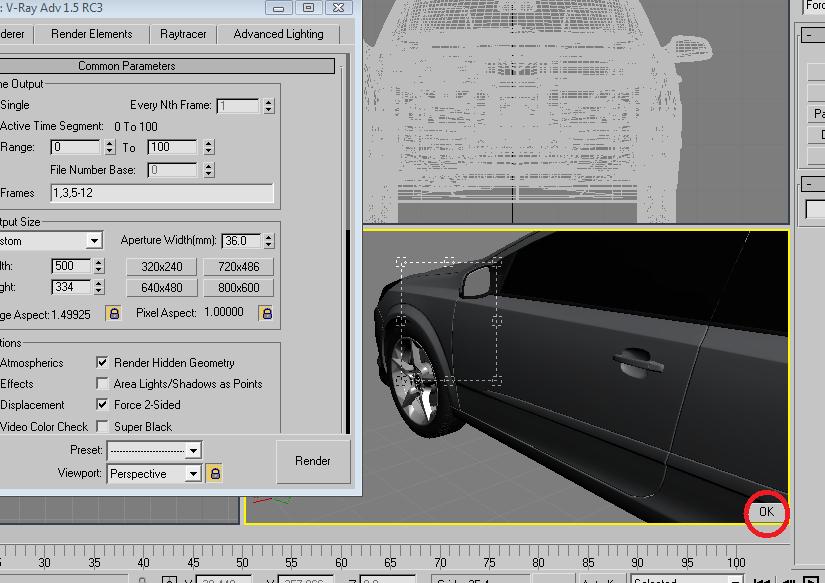Choose the 640x480 resolution preset
The width and height of the screenshot is (825, 583).
161,288
